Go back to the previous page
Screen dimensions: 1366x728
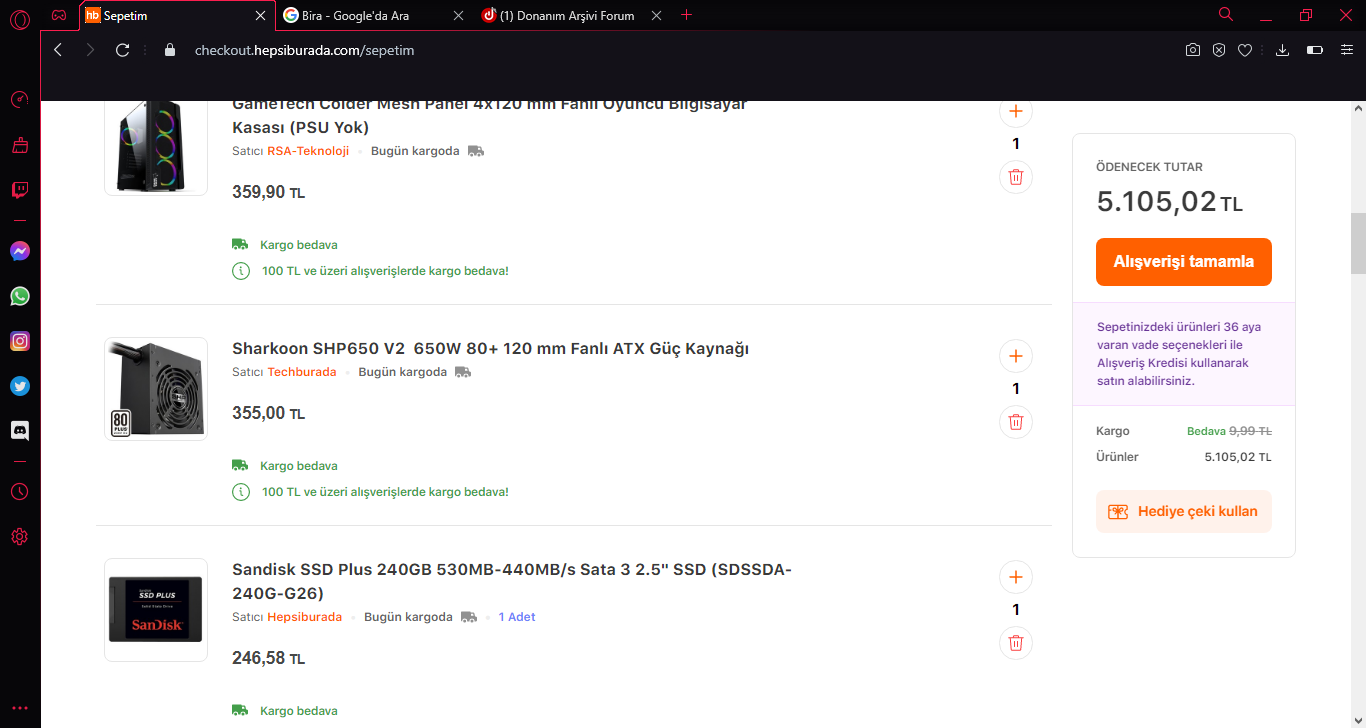[58, 50]
